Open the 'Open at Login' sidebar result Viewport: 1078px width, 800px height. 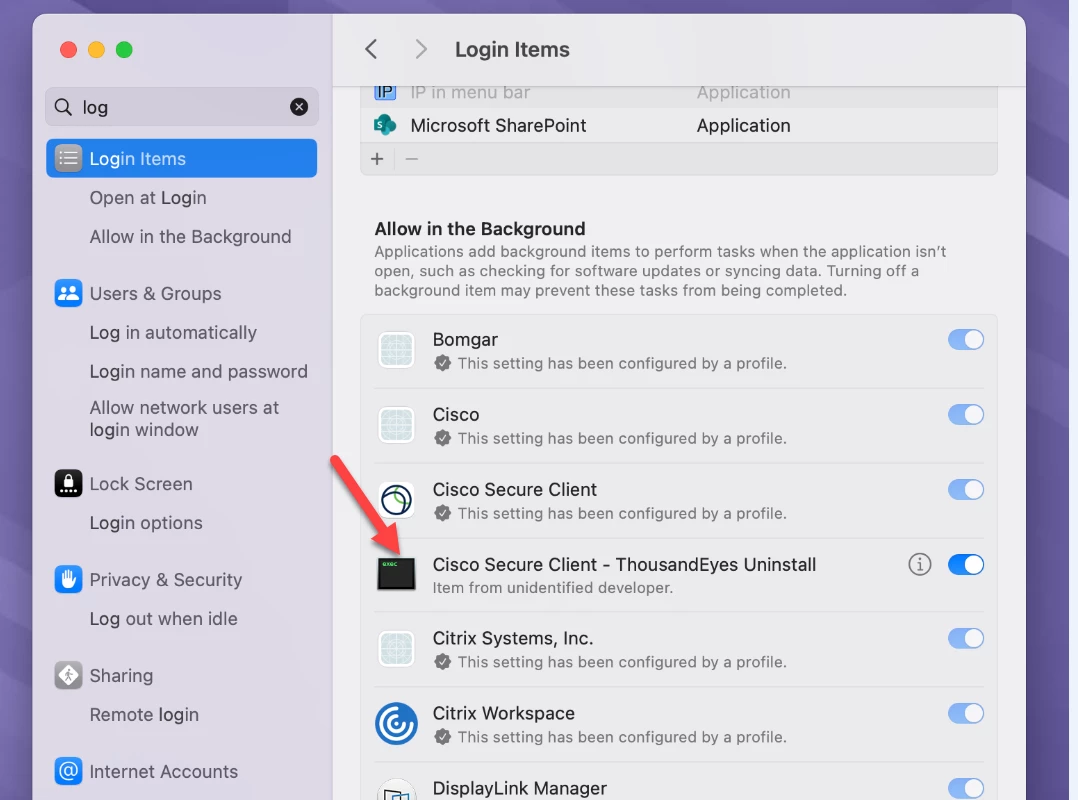point(148,198)
